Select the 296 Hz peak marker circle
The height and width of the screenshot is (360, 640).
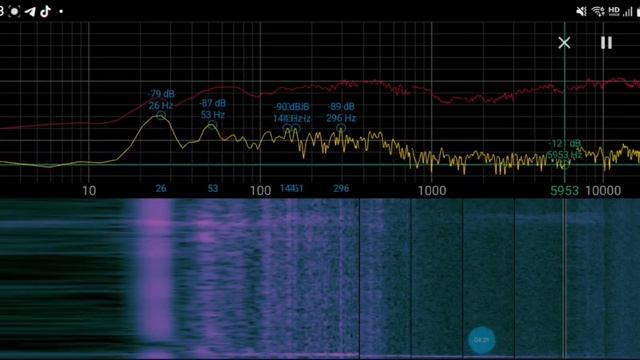point(341,128)
